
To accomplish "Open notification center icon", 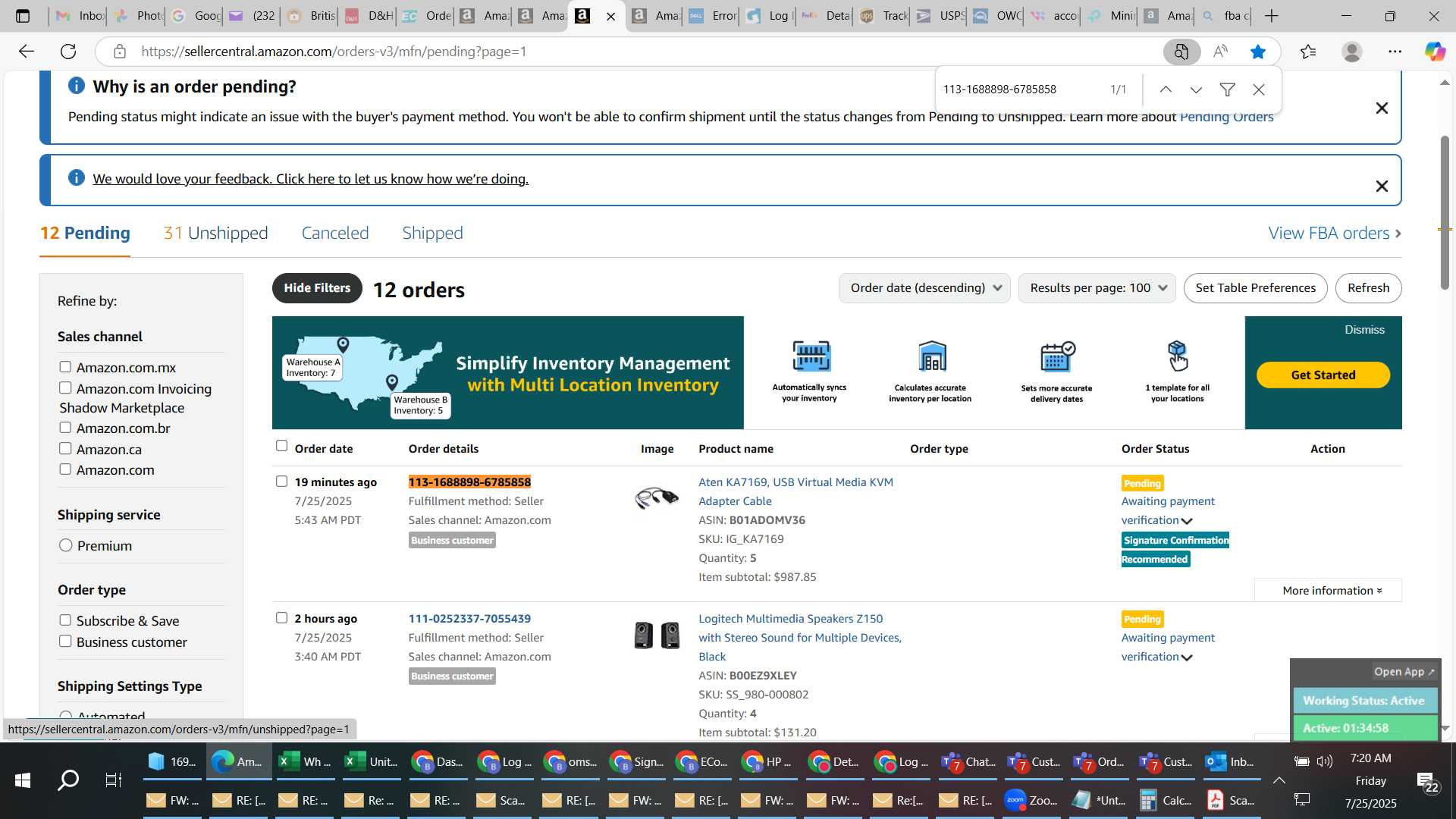I will [1426, 781].
